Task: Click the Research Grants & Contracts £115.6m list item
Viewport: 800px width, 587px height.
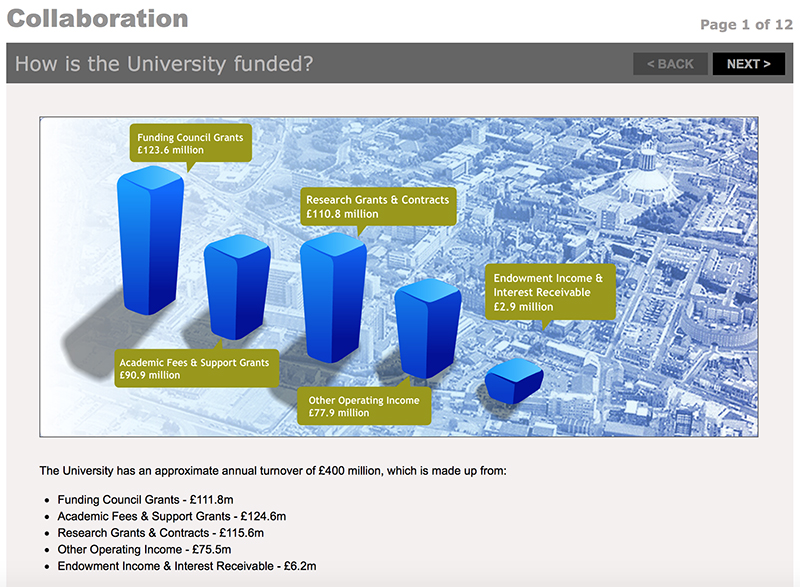Action: pos(160,534)
